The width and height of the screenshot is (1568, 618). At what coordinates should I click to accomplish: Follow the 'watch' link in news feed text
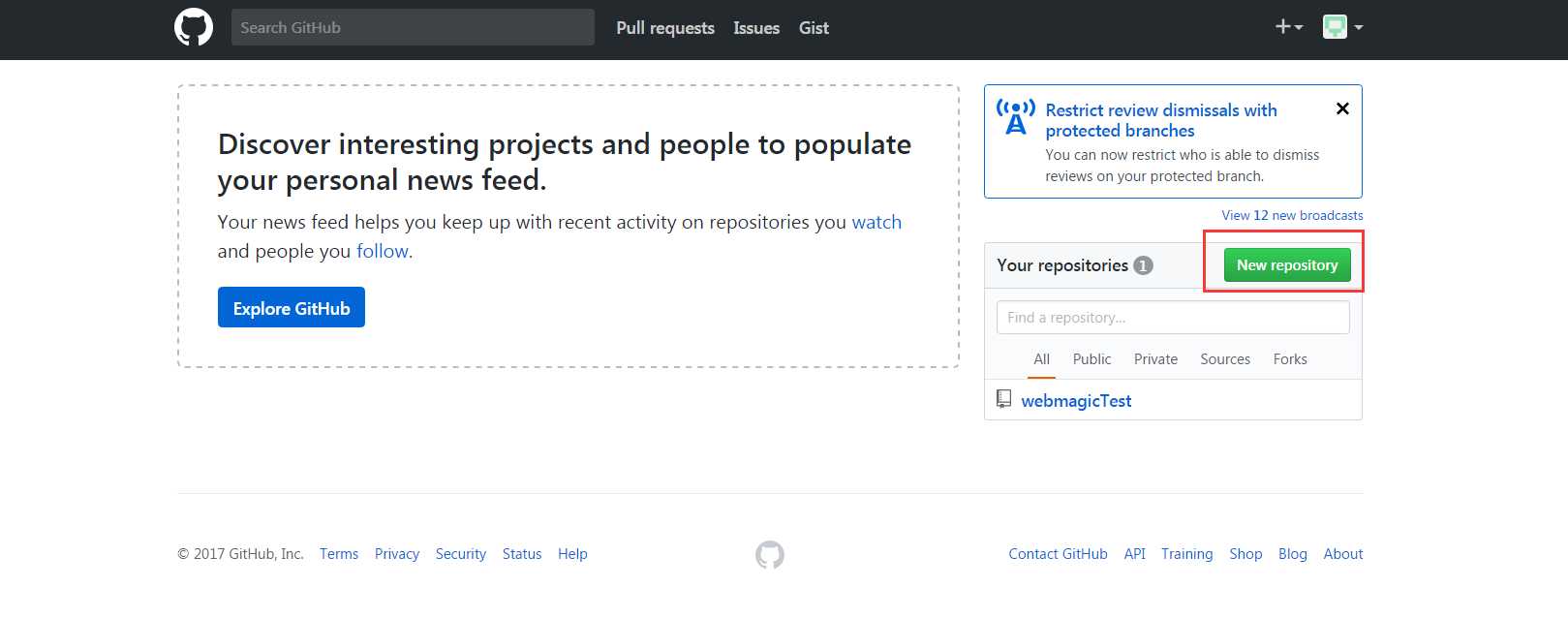point(876,222)
